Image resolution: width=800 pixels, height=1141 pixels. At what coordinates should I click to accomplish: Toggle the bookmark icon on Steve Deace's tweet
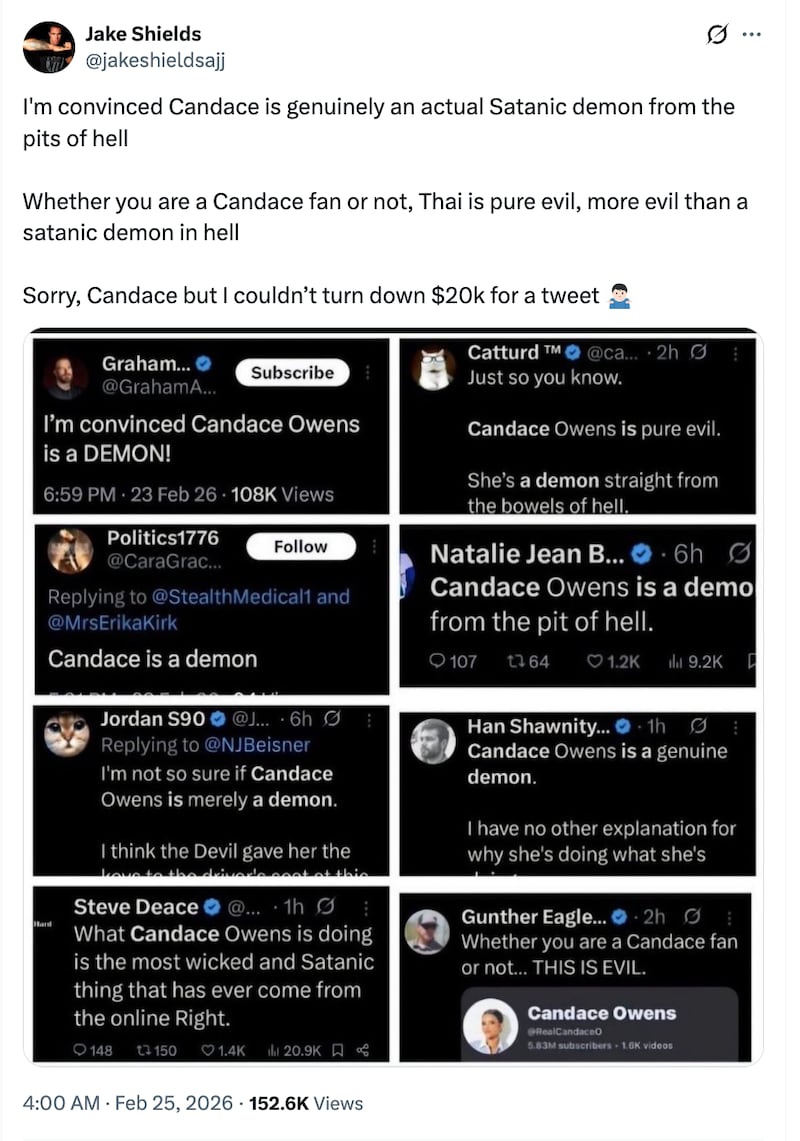click(338, 1050)
